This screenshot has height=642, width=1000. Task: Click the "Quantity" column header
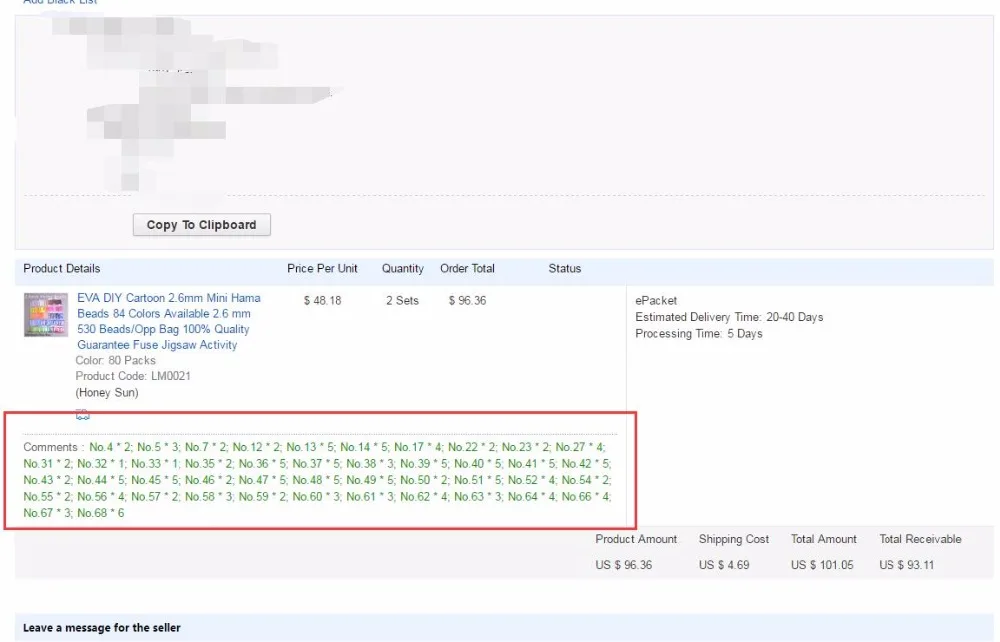(402, 268)
